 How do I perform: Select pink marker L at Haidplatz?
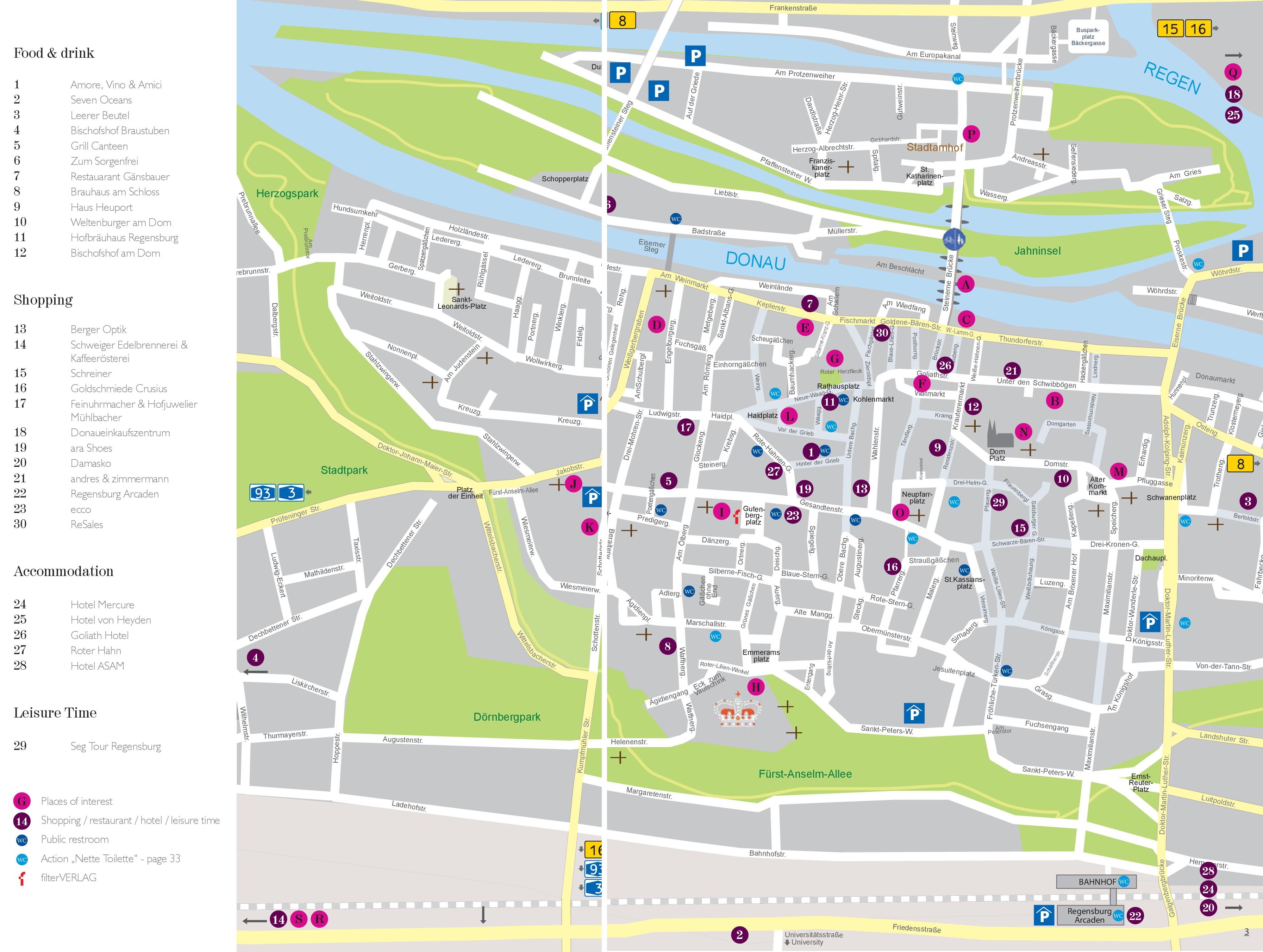(x=790, y=416)
